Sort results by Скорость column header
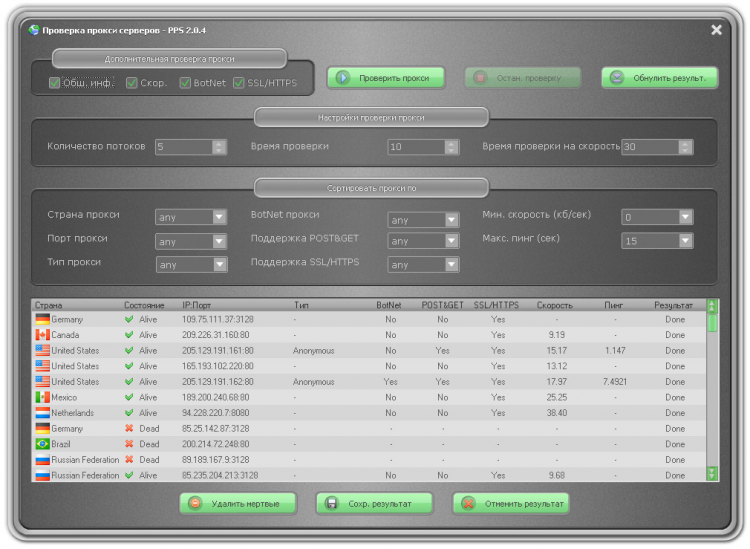Viewport: 750px width, 549px height. 554,305
